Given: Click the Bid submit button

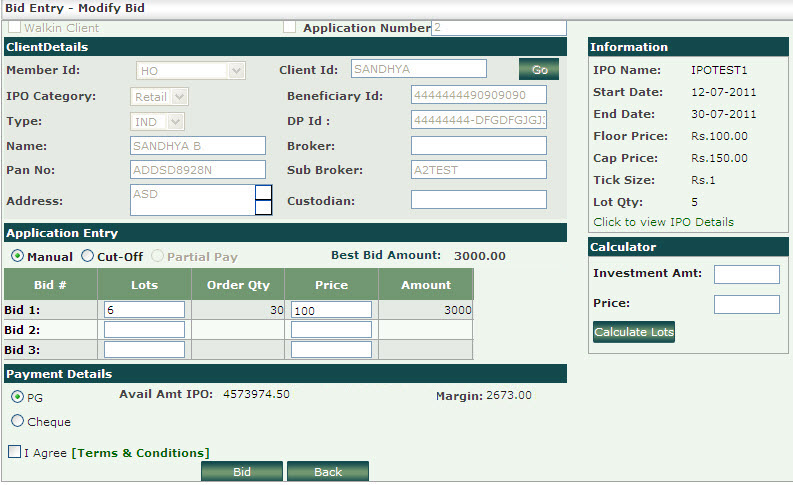Looking at the screenshot, I should (x=242, y=472).
